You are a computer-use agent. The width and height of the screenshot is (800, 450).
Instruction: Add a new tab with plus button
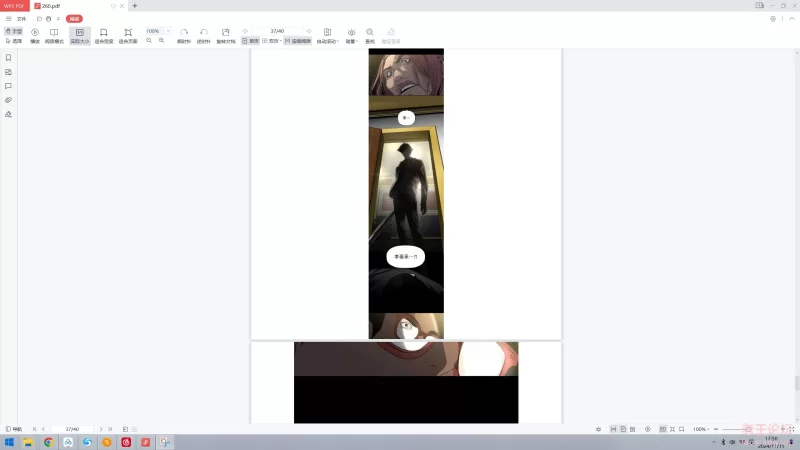tap(135, 6)
